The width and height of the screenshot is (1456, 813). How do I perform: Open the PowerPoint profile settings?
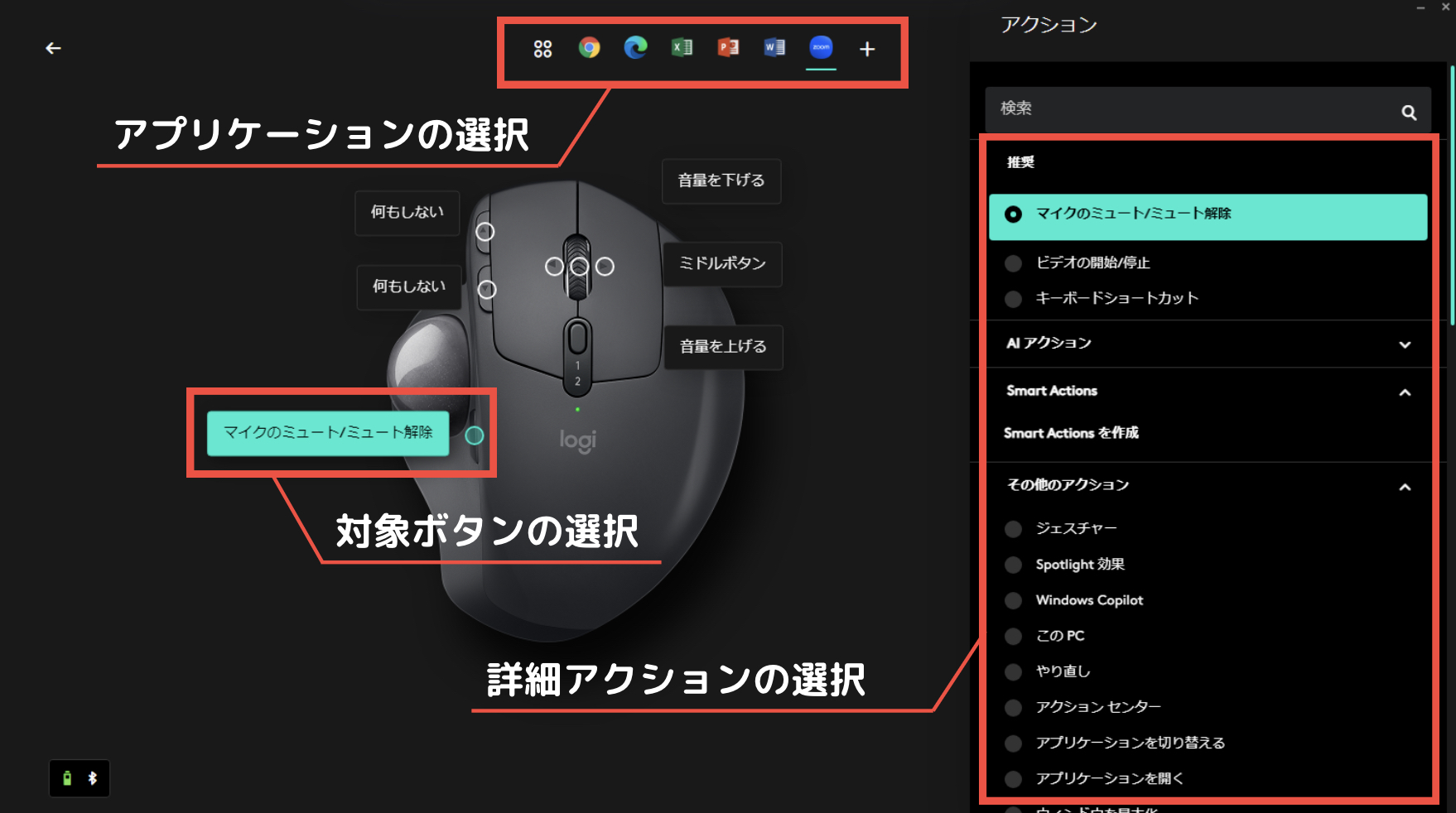click(728, 49)
